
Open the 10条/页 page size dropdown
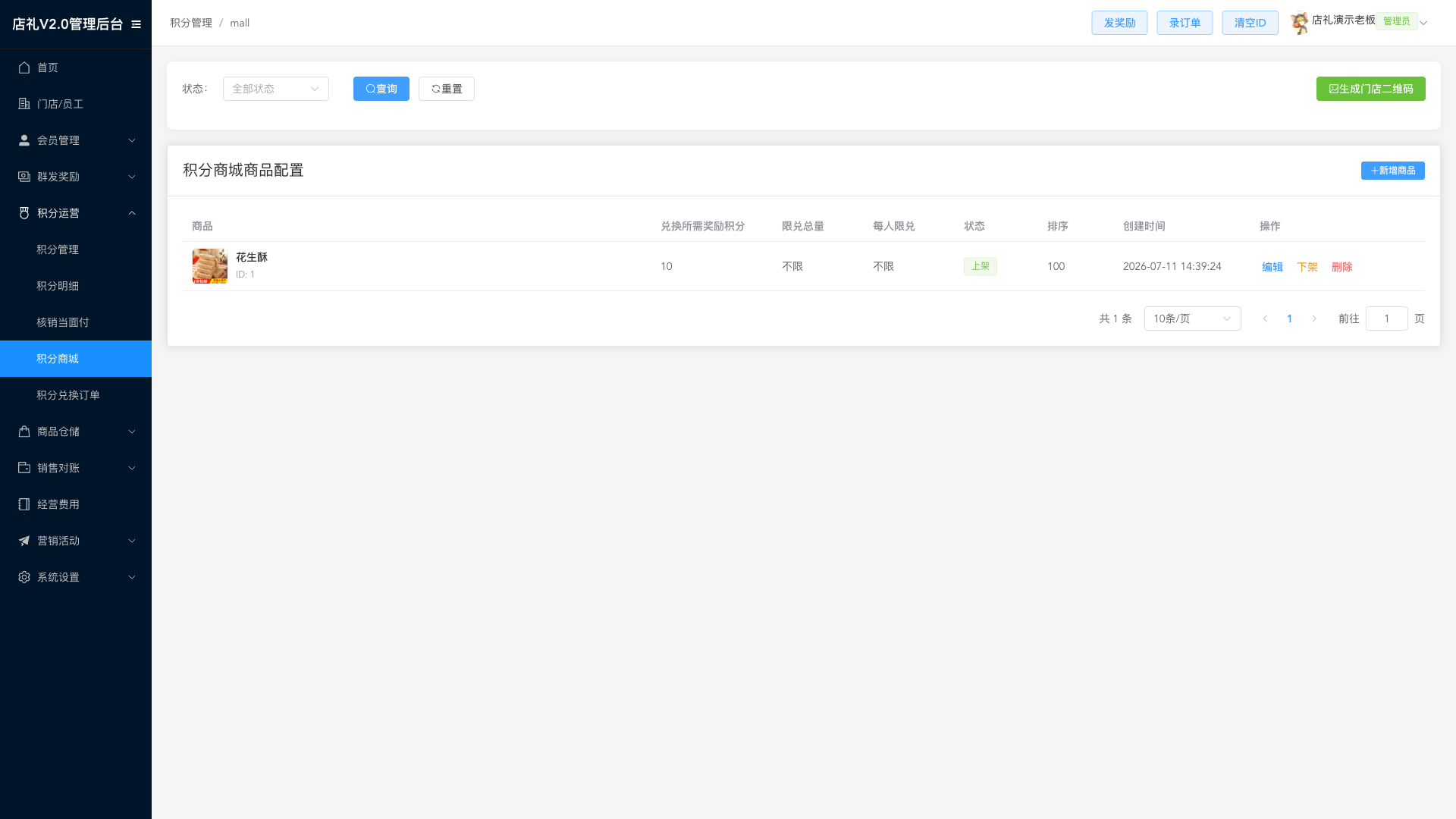pos(1193,318)
